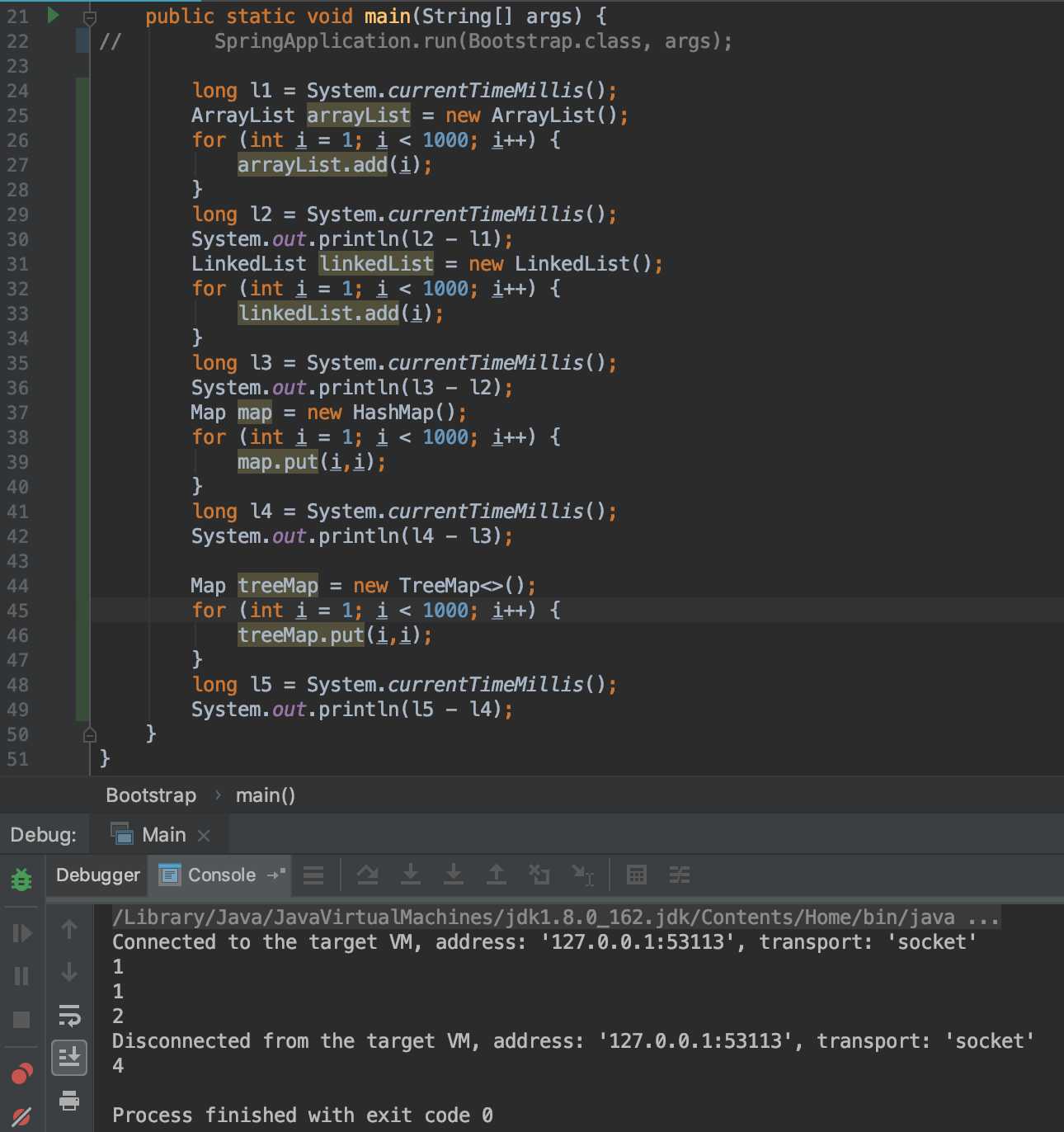Toggle soft-wrap in the console
Screen dimensions: 1064x1132
(69, 1015)
